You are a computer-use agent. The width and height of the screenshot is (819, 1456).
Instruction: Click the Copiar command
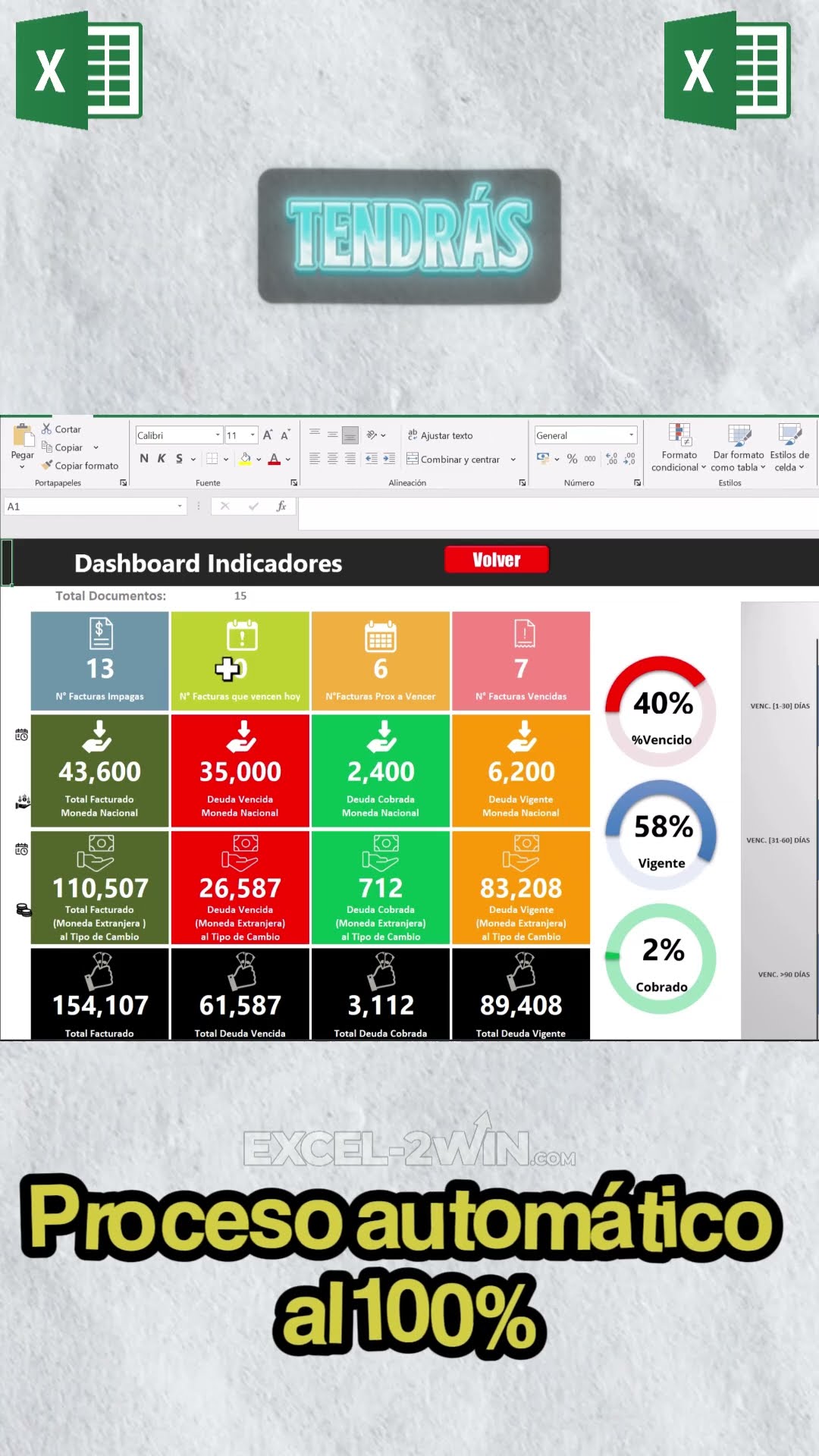tap(62, 447)
